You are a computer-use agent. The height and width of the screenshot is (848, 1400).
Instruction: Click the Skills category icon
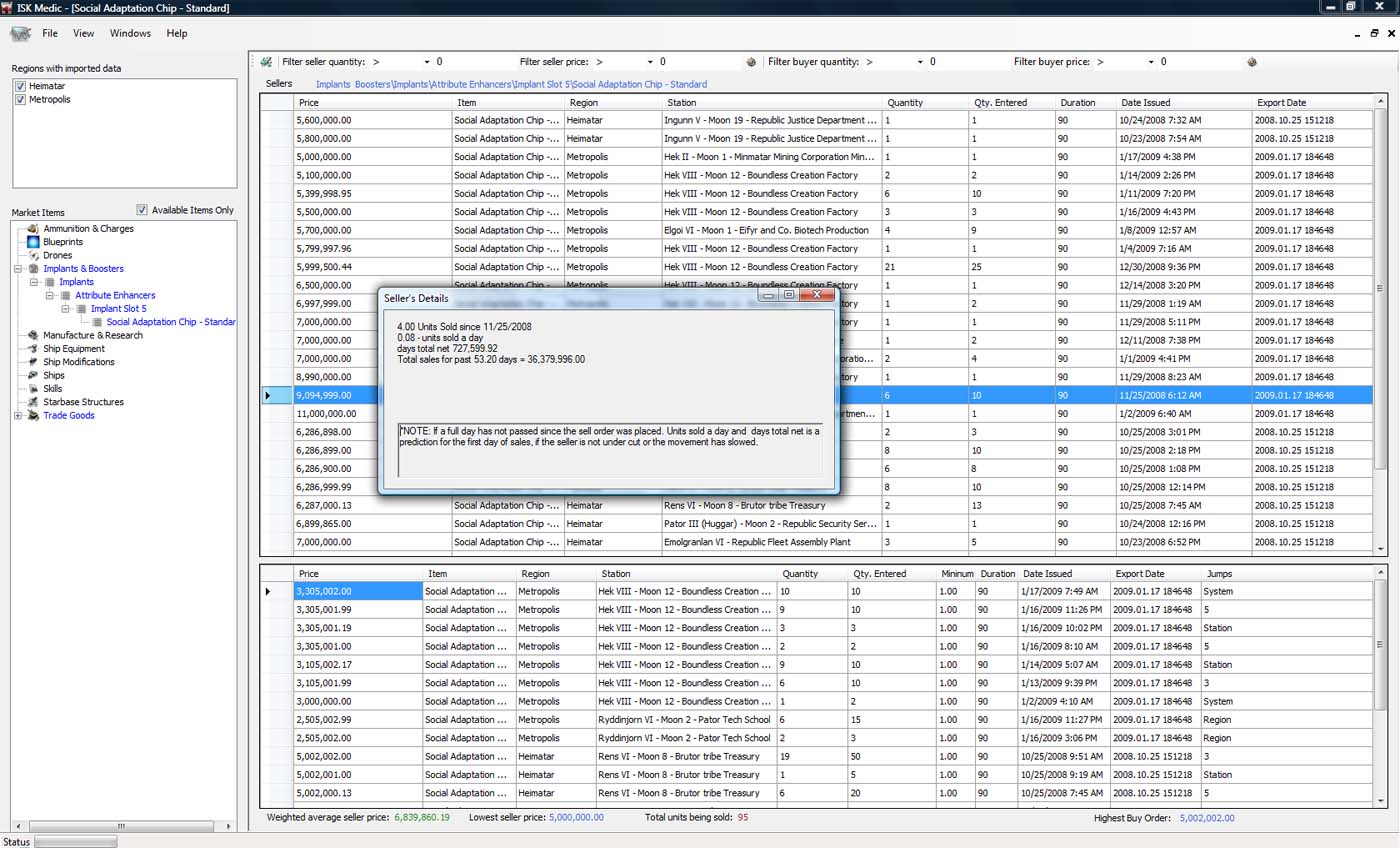(33, 389)
